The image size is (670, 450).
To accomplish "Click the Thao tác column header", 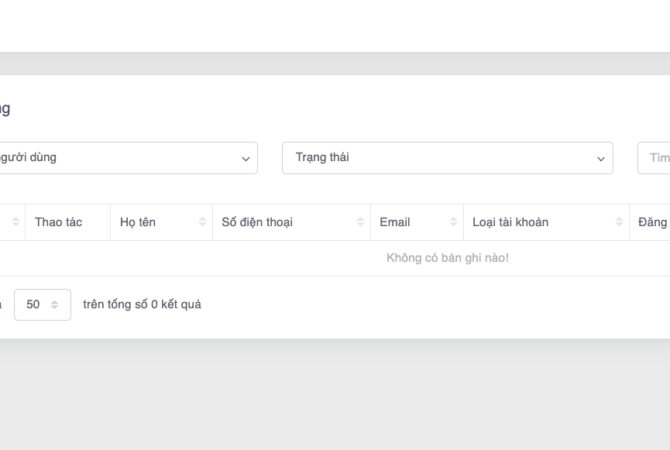I will 58,222.
